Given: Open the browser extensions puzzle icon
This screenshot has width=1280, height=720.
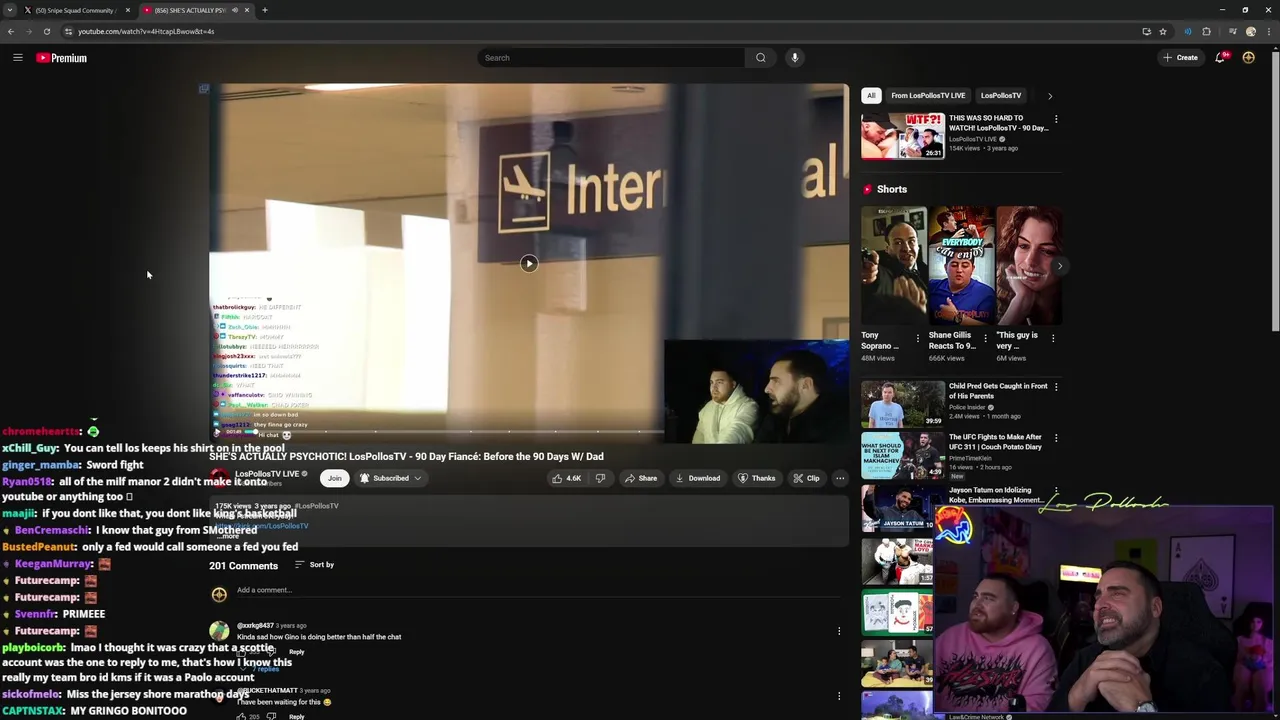Looking at the screenshot, I should (x=1206, y=31).
